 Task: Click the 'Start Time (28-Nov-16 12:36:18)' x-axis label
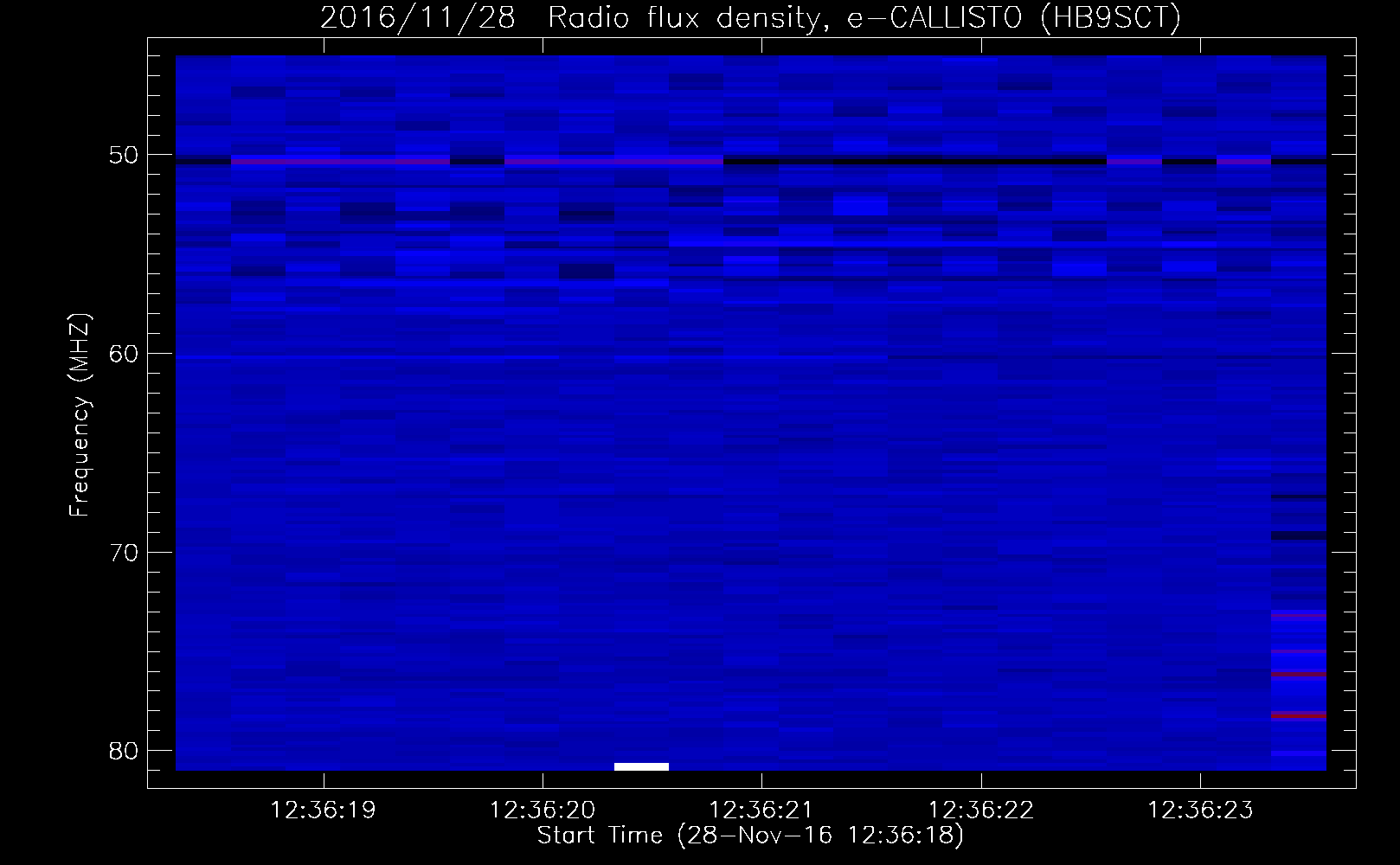coord(750,836)
